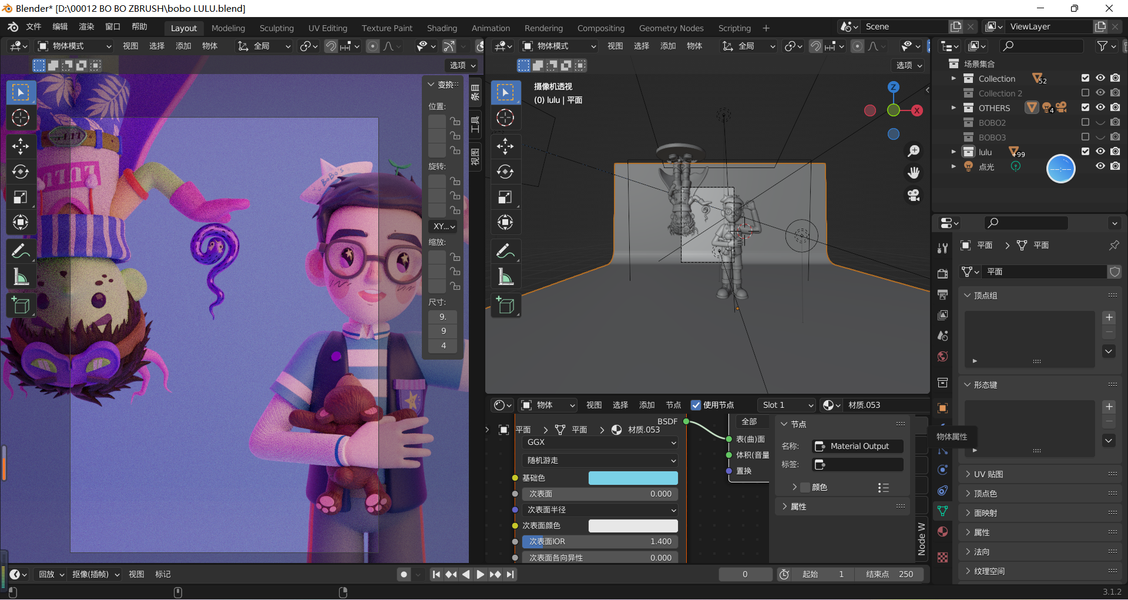Screen dimensions: 1128x600
Task: Jump to the end frame
Action: (510, 574)
